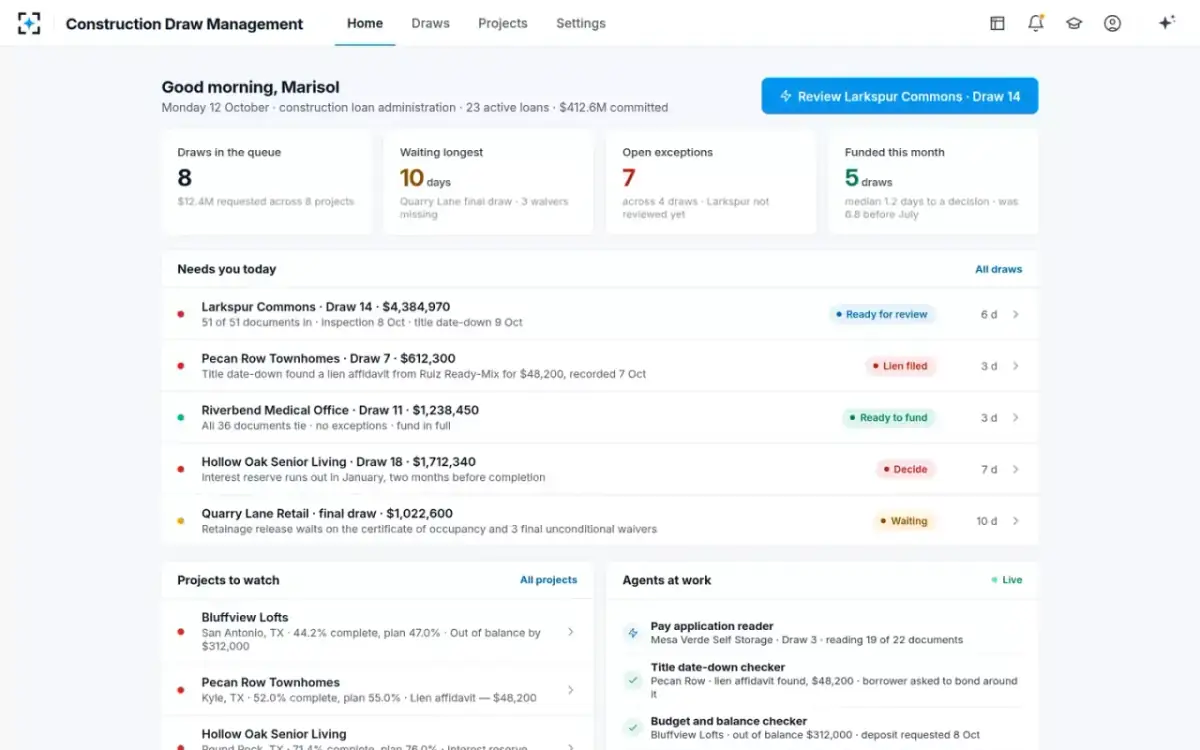Open the Projects tab
This screenshot has height=750, width=1200.
(503, 23)
